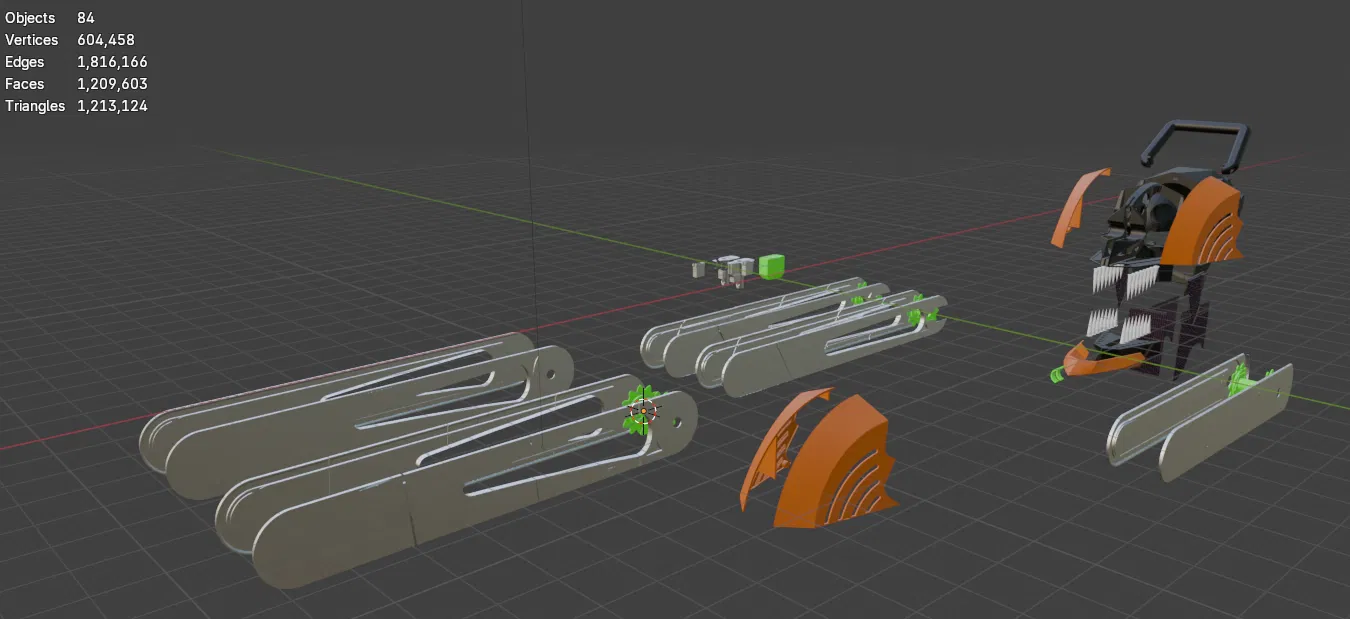The width and height of the screenshot is (1350, 619).
Task: Select the black handle bar on chainsaw head
Action: 1195,146
